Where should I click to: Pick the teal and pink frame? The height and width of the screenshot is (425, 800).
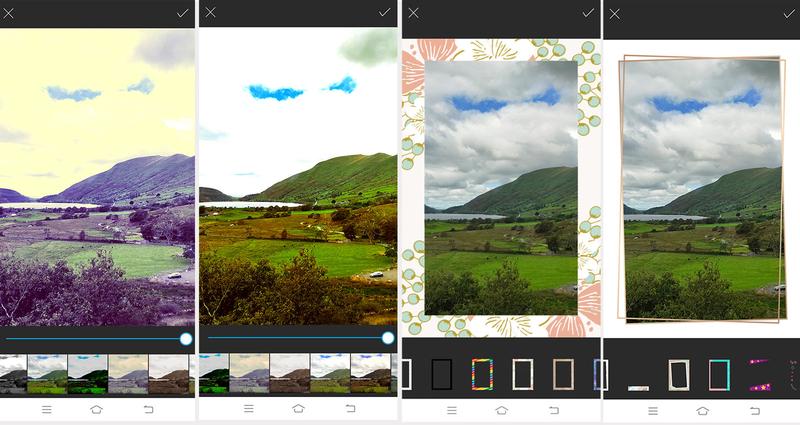click(x=719, y=375)
